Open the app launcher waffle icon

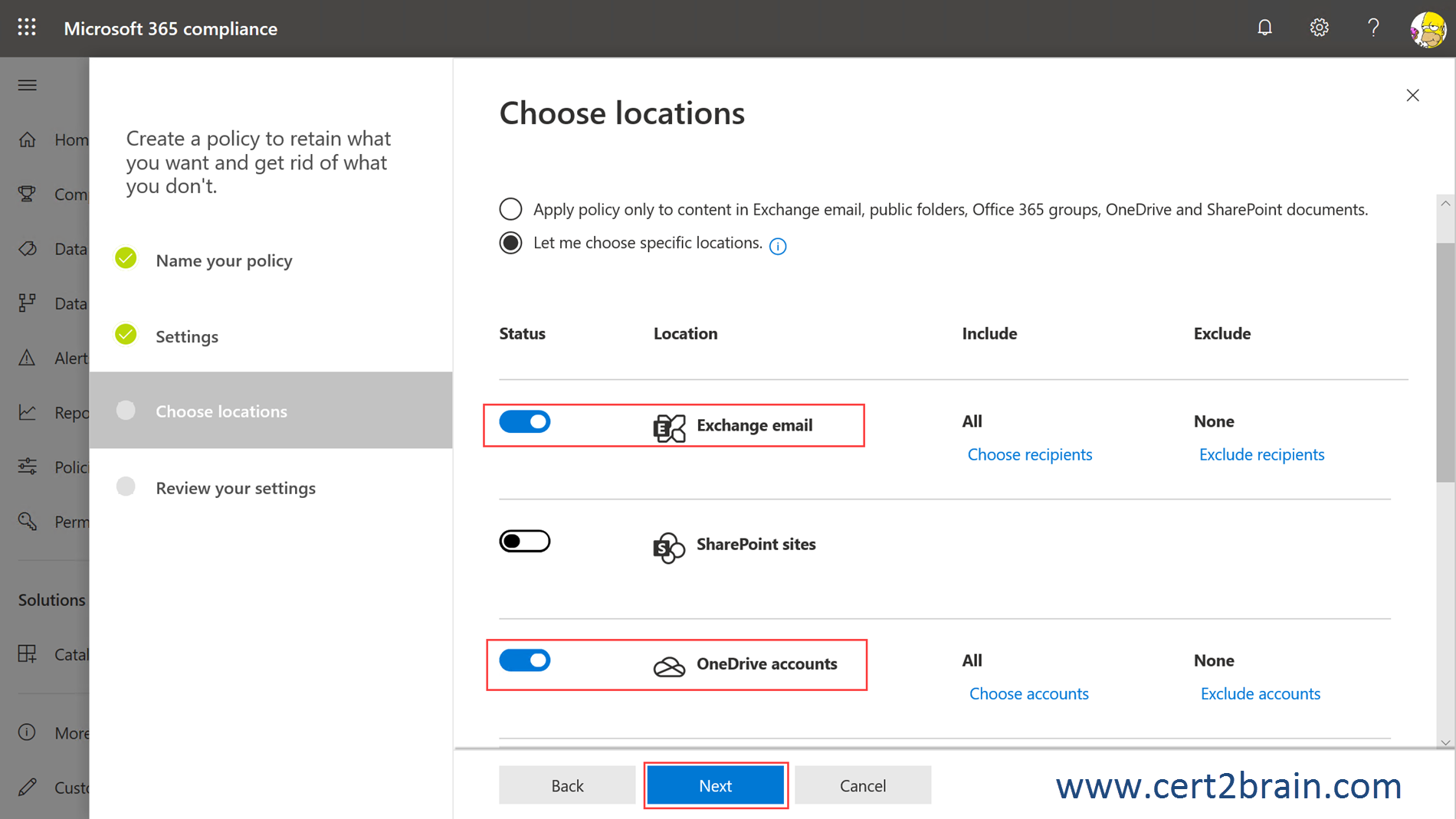click(x=27, y=28)
